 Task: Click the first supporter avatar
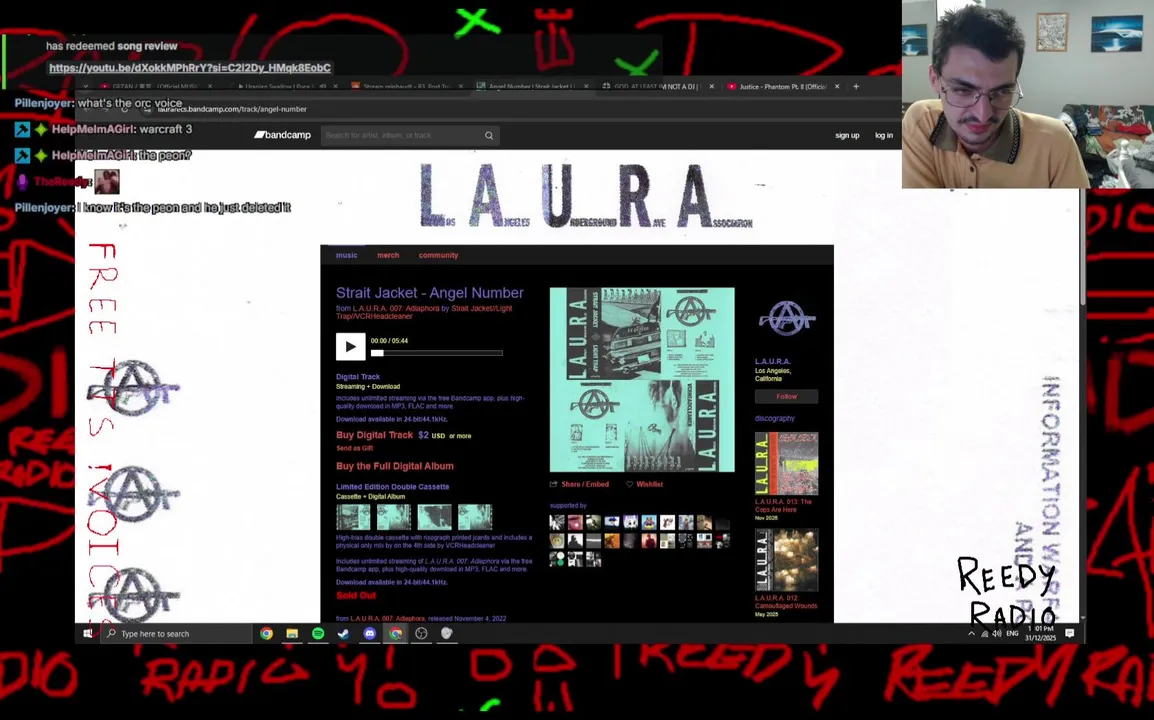click(x=557, y=523)
